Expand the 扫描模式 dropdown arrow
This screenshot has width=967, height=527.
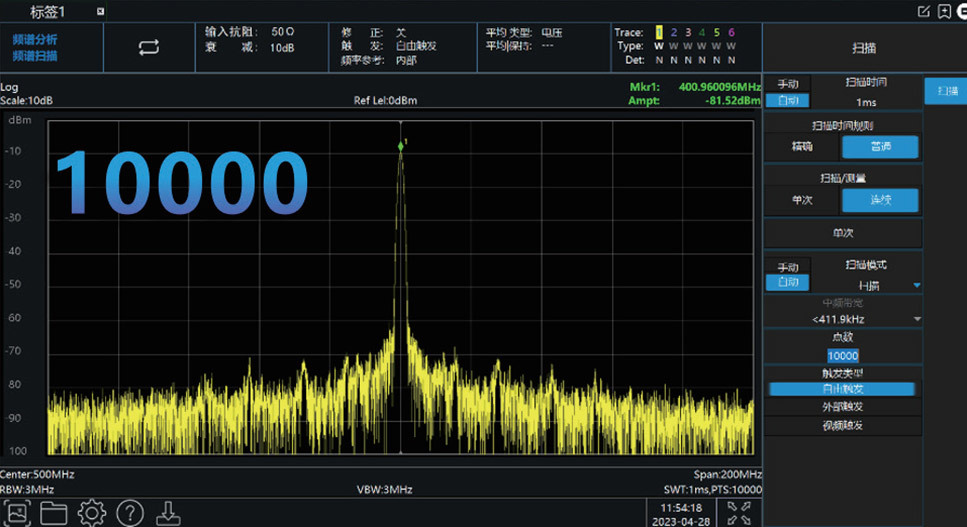[916, 285]
